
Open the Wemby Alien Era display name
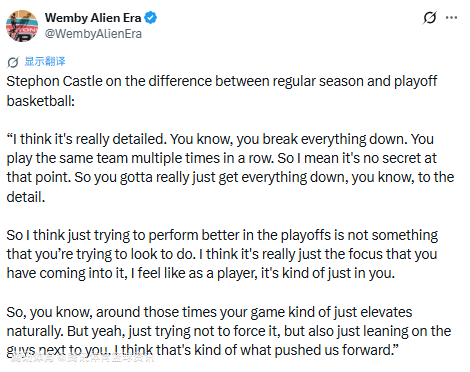click(93, 18)
